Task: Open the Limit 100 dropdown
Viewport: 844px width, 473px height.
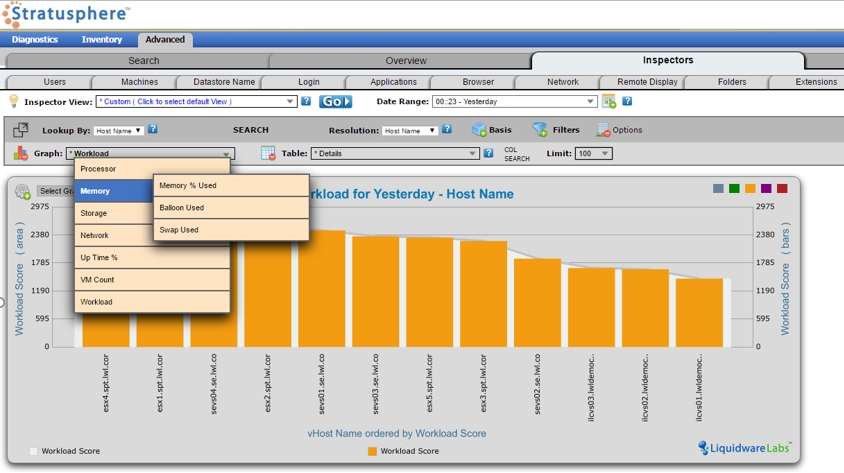Action: 594,153
